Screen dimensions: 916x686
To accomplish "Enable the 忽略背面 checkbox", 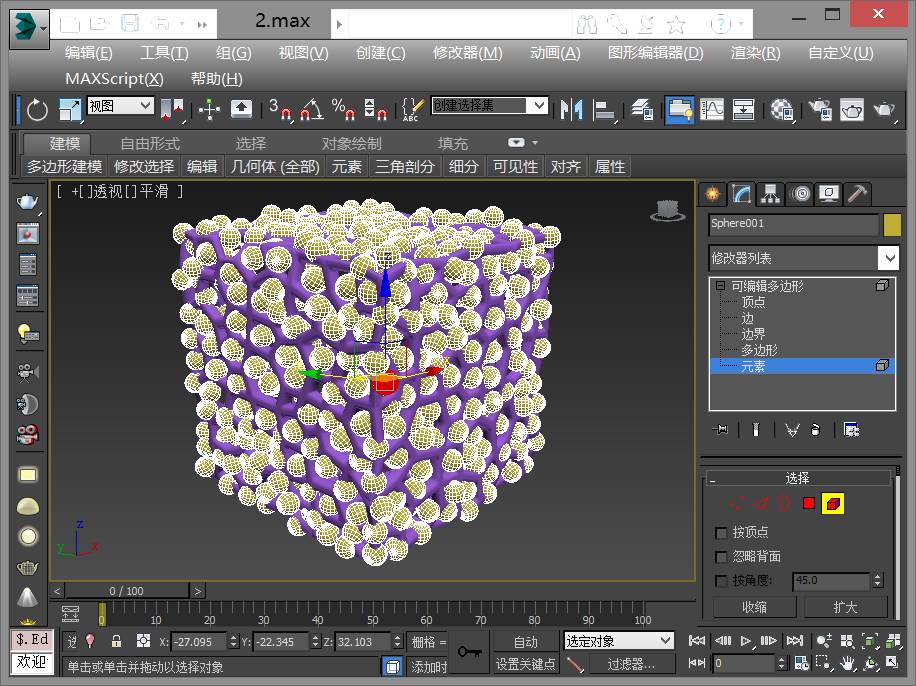I will tap(721, 557).
